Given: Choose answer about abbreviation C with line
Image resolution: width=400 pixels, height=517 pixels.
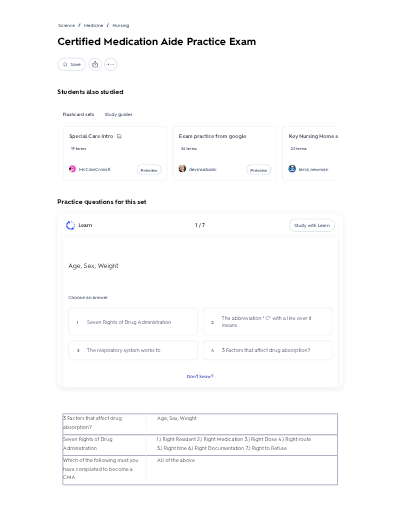Looking at the screenshot, I should 268,322.
